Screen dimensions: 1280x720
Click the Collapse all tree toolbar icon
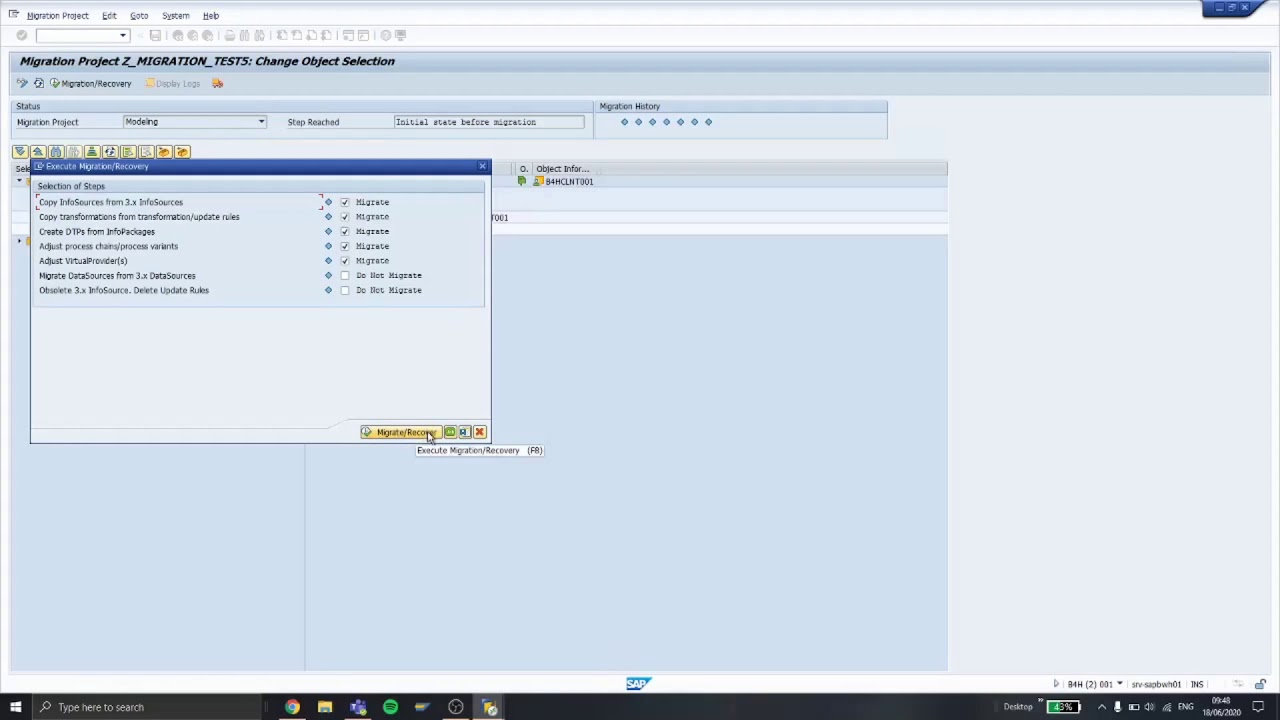[x=38, y=152]
